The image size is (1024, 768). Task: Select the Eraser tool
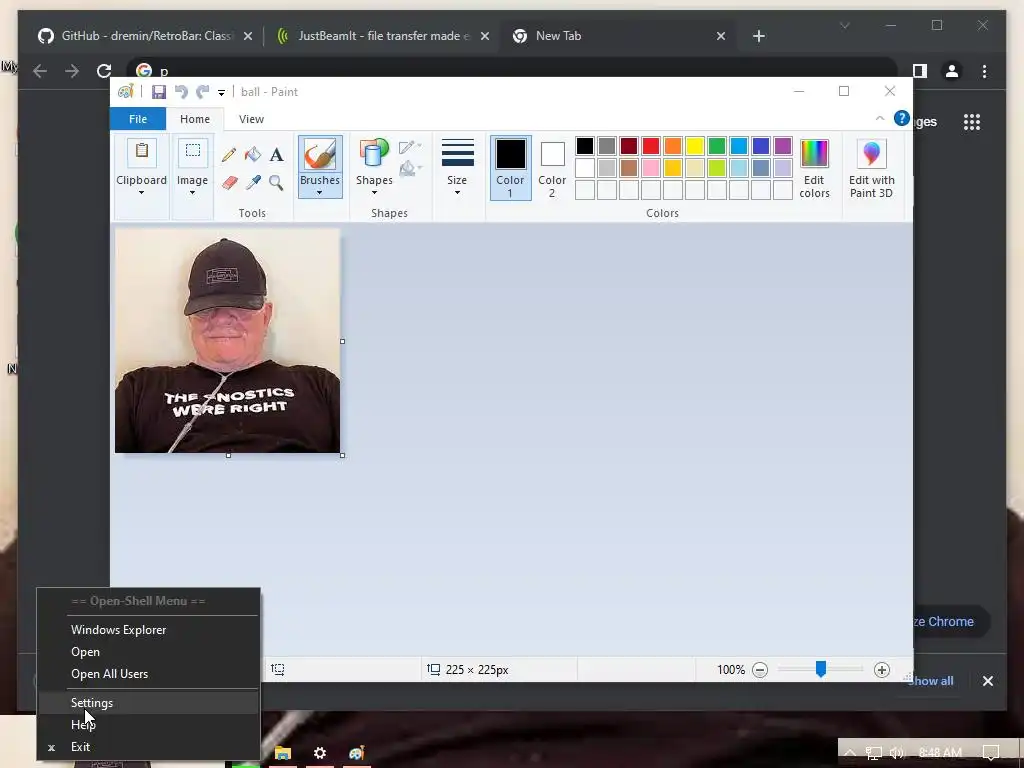coord(229,182)
